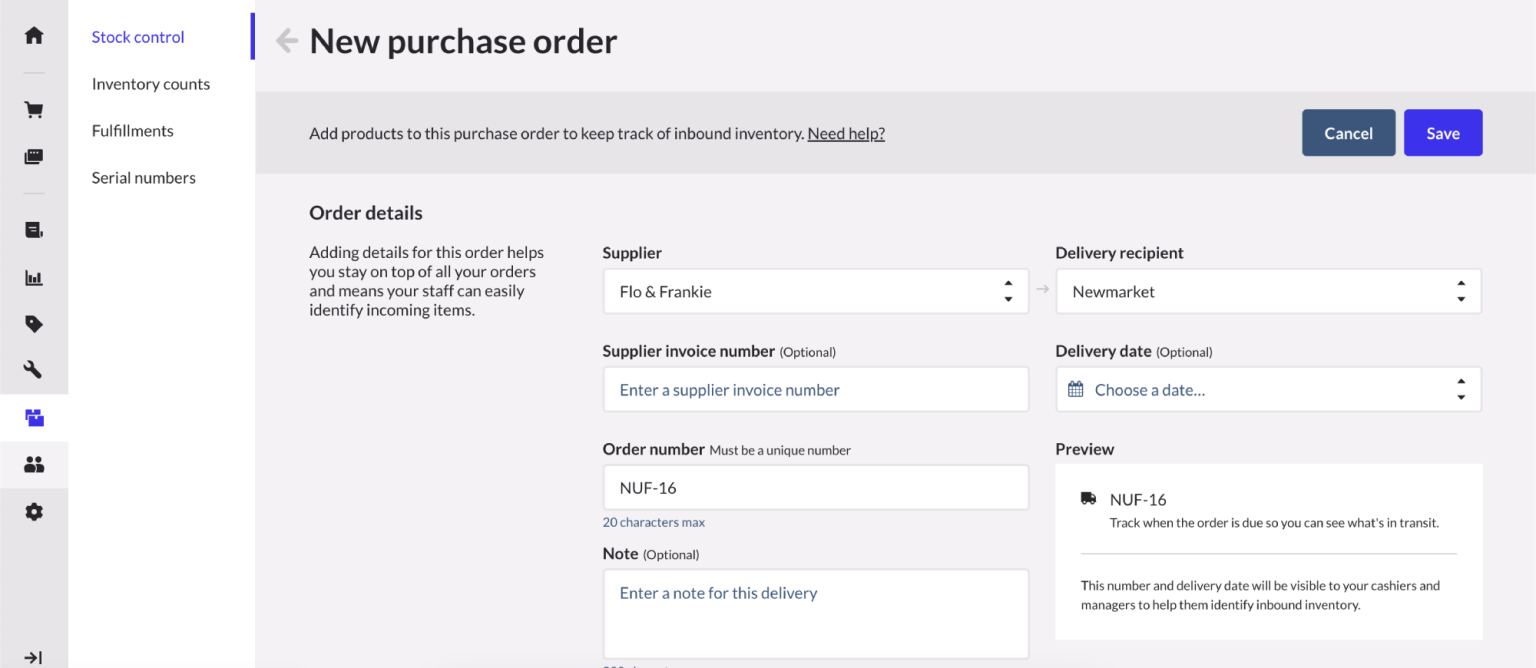Click the calendar icon in Delivery date
The image size is (1536, 668).
tap(1075, 389)
